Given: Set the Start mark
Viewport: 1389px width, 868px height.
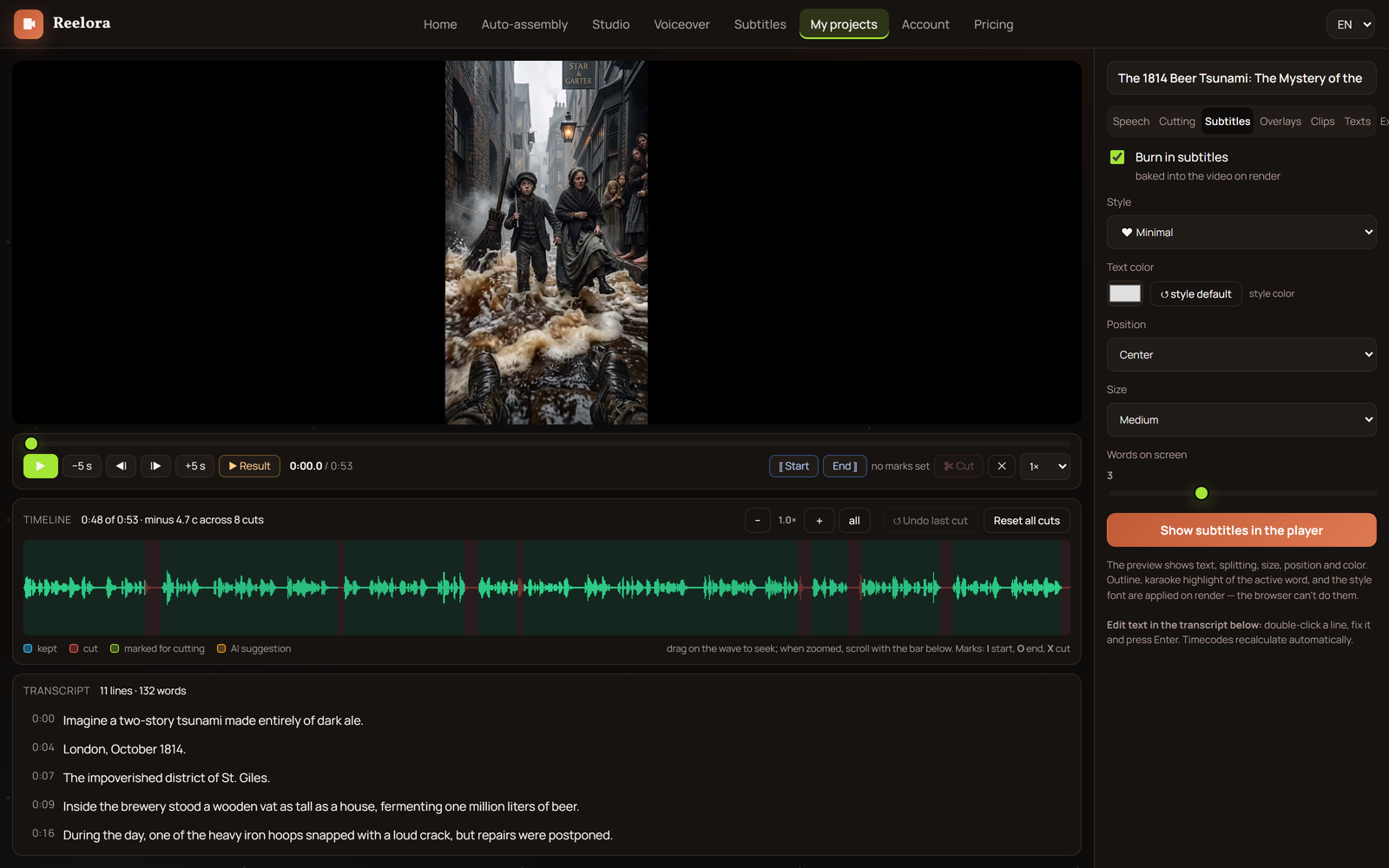Looking at the screenshot, I should click(x=793, y=466).
